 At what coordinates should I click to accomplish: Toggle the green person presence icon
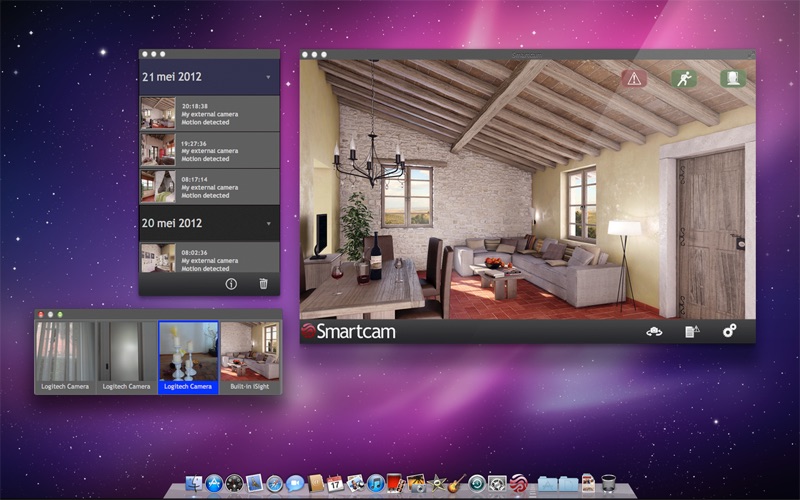click(734, 78)
